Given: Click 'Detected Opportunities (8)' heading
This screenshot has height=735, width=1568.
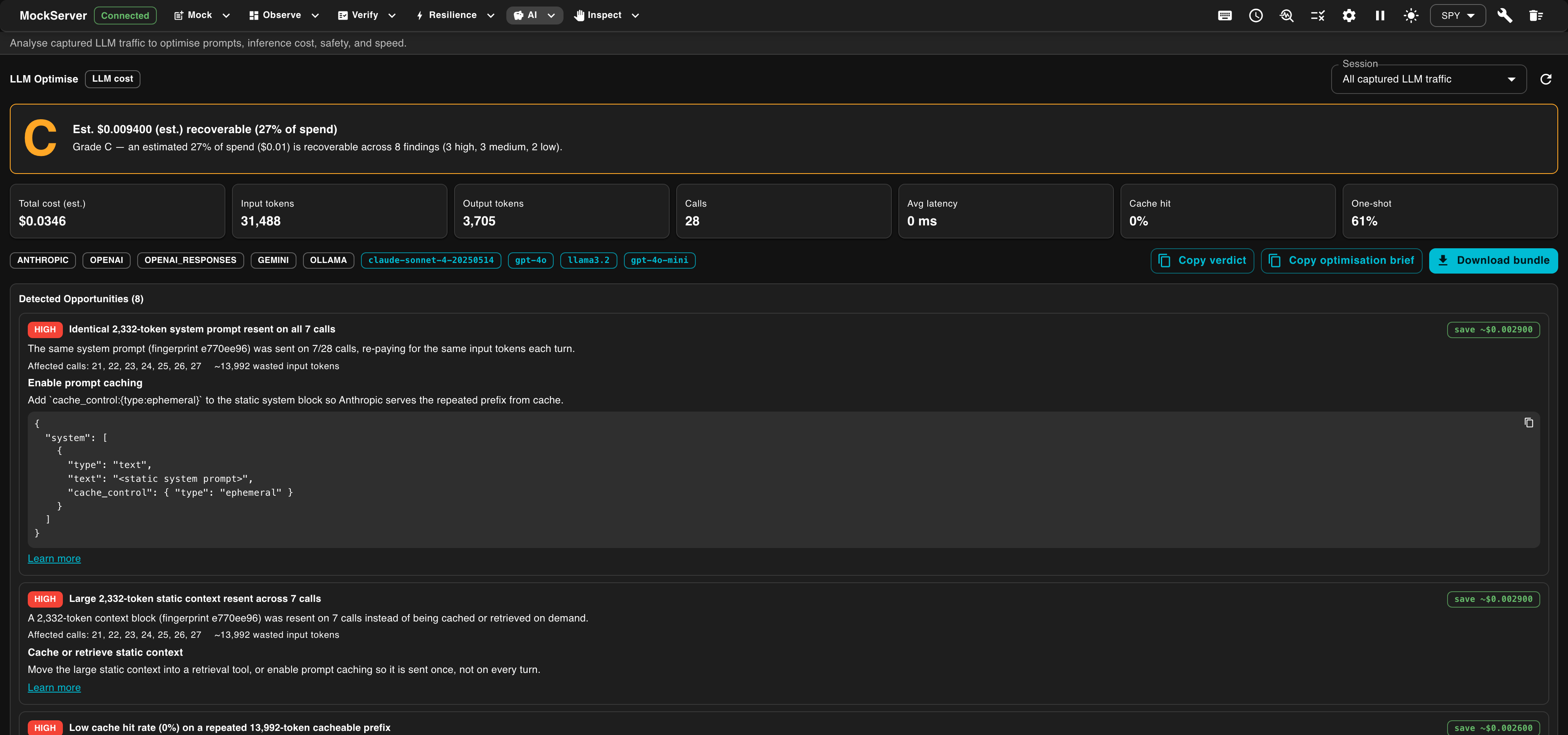Looking at the screenshot, I should (81, 299).
